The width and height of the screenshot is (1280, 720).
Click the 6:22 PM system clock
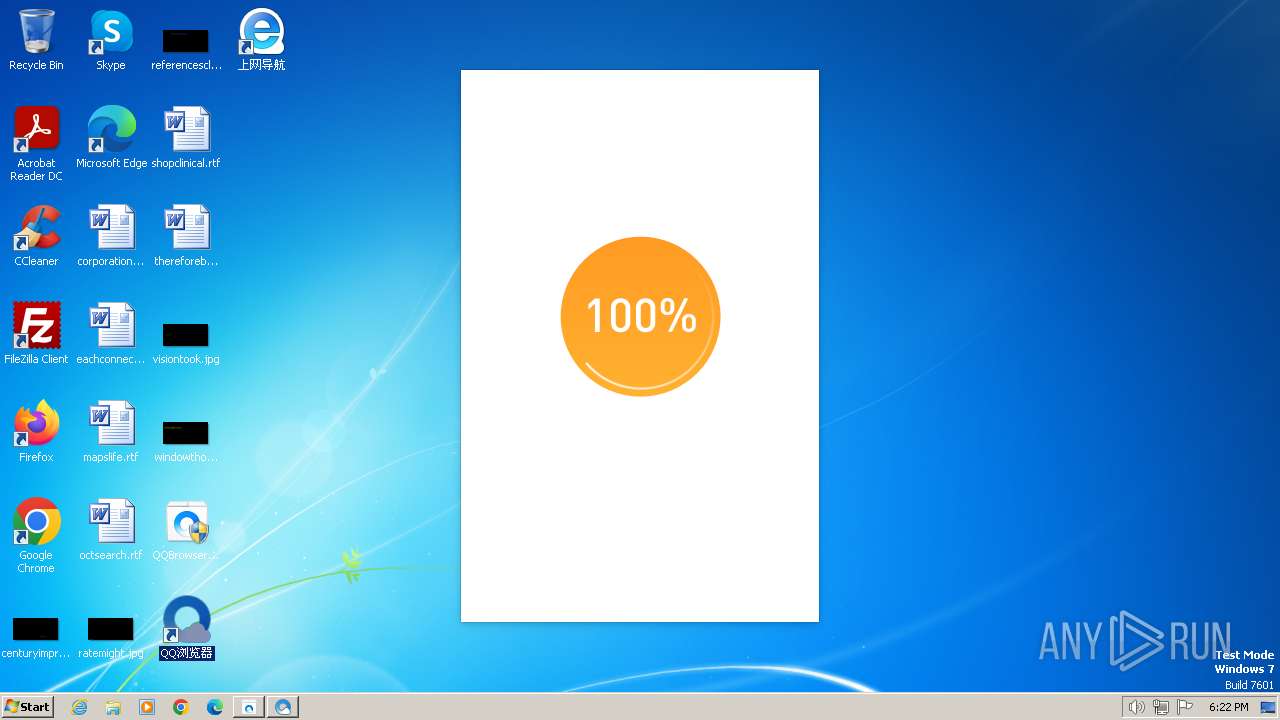click(x=1228, y=707)
